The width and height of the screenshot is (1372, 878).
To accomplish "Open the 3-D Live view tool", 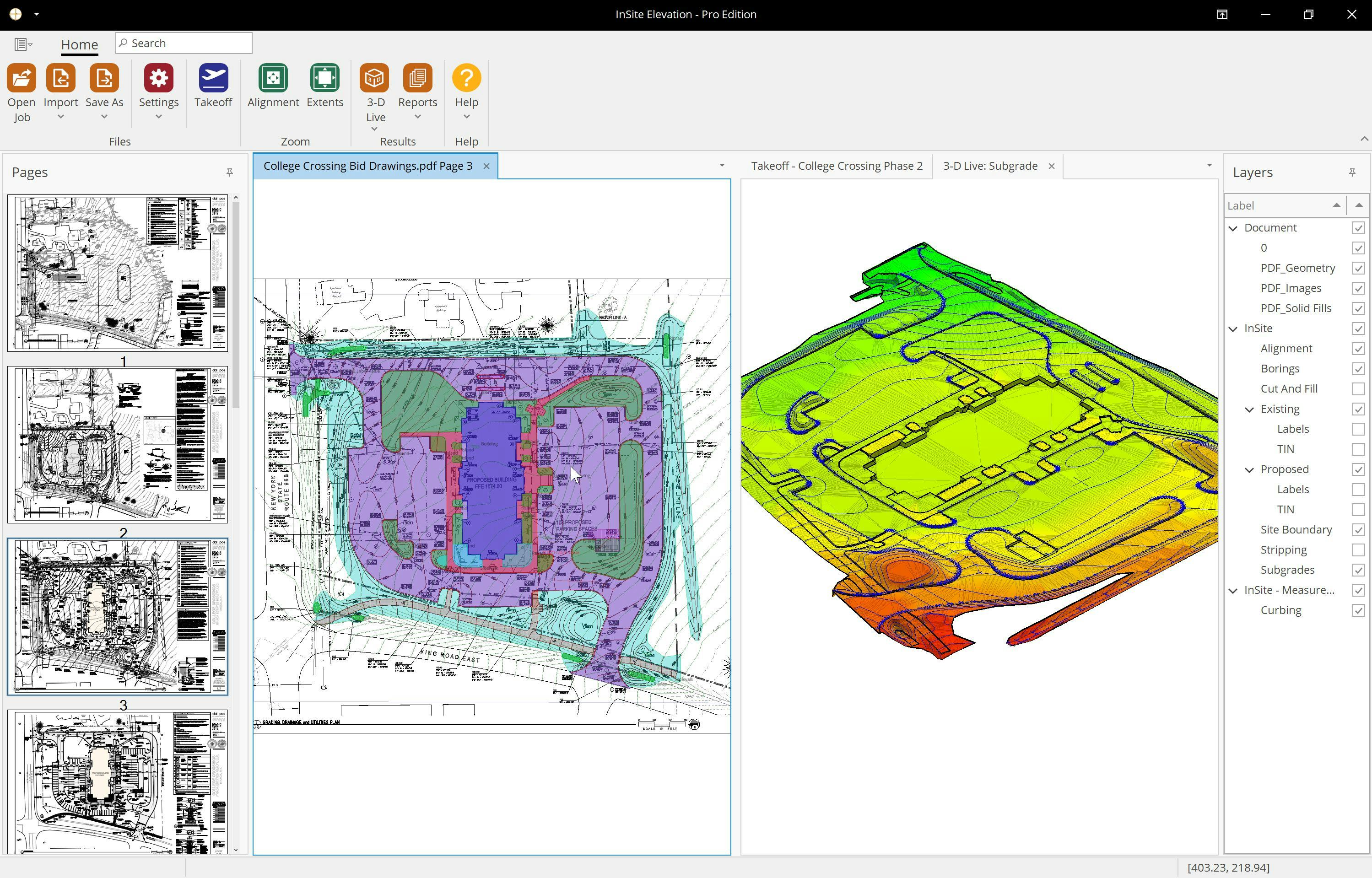I will pos(375,86).
